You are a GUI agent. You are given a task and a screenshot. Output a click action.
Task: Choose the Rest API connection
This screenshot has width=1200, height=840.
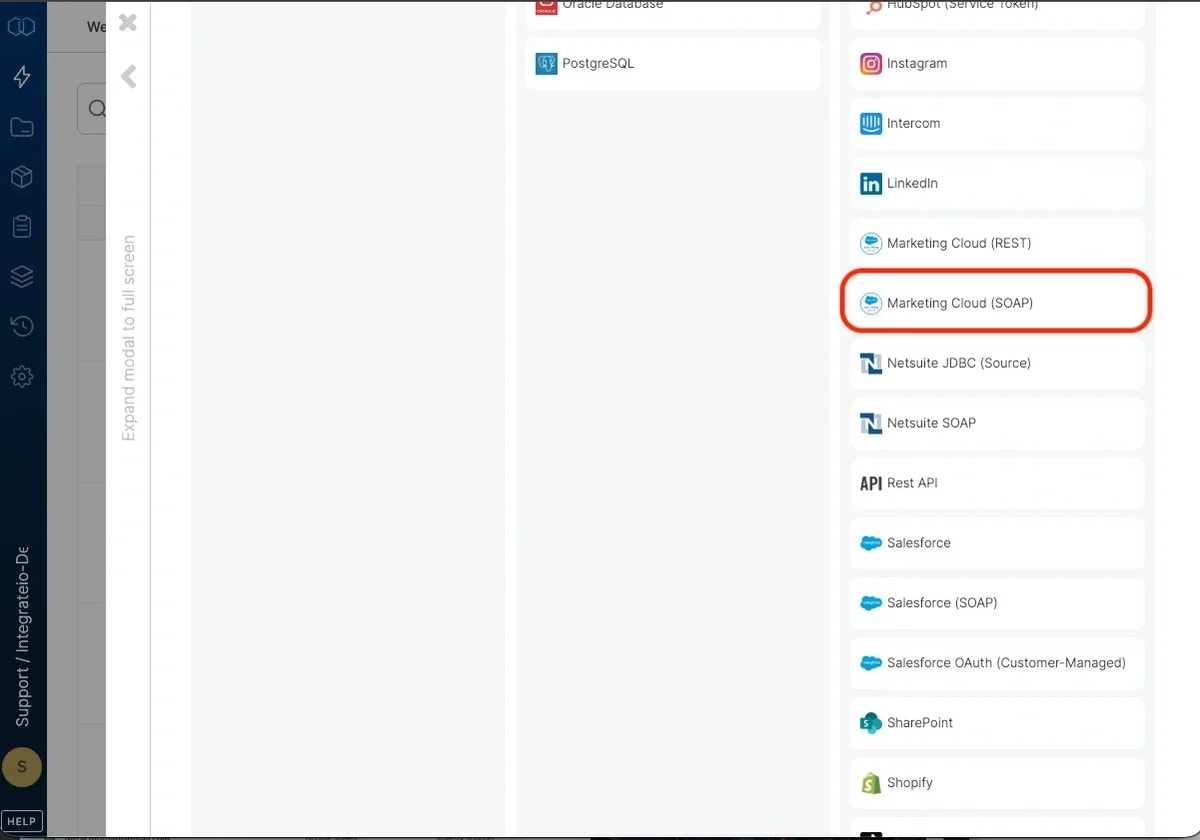(x=998, y=483)
